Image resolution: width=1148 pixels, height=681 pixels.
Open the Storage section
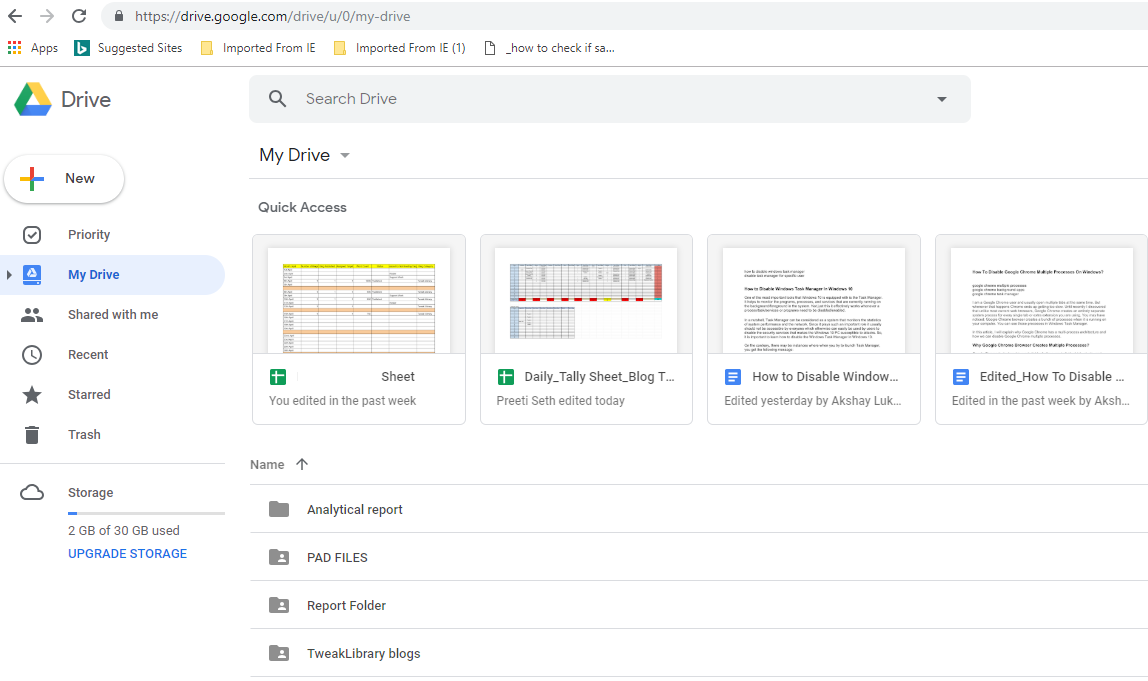90,492
